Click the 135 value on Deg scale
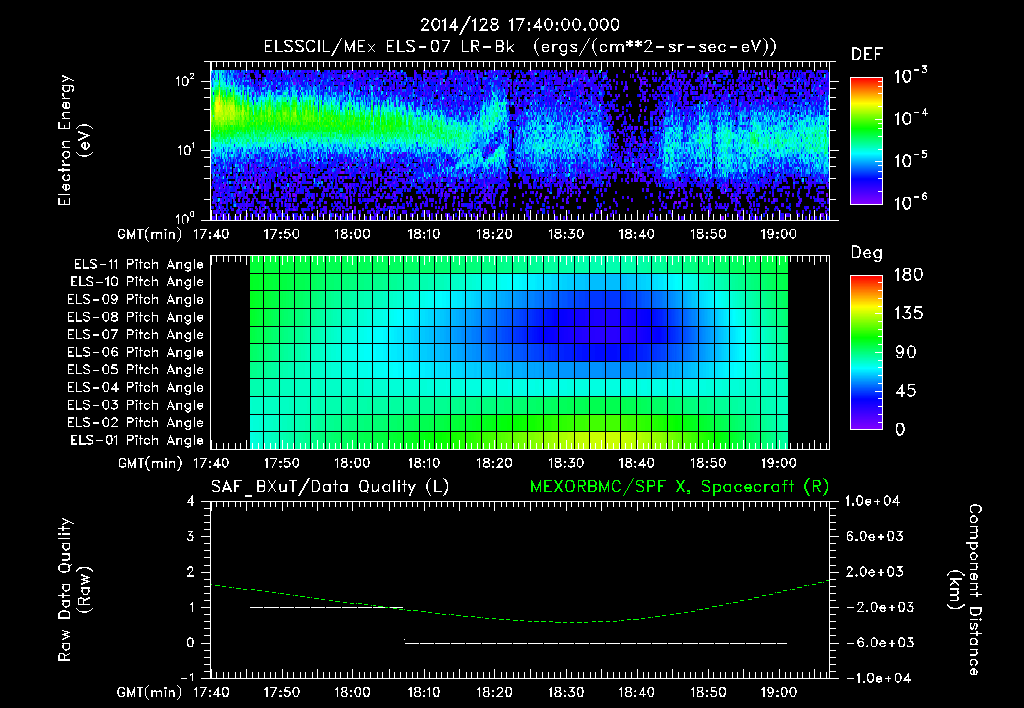The height and width of the screenshot is (708, 1024). [x=908, y=314]
